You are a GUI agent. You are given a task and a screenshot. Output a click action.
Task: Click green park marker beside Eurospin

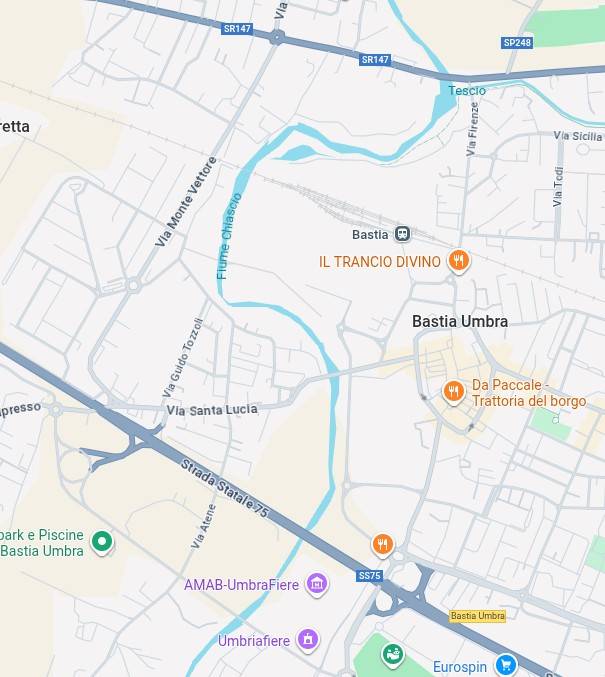pyautogui.click(x=393, y=655)
